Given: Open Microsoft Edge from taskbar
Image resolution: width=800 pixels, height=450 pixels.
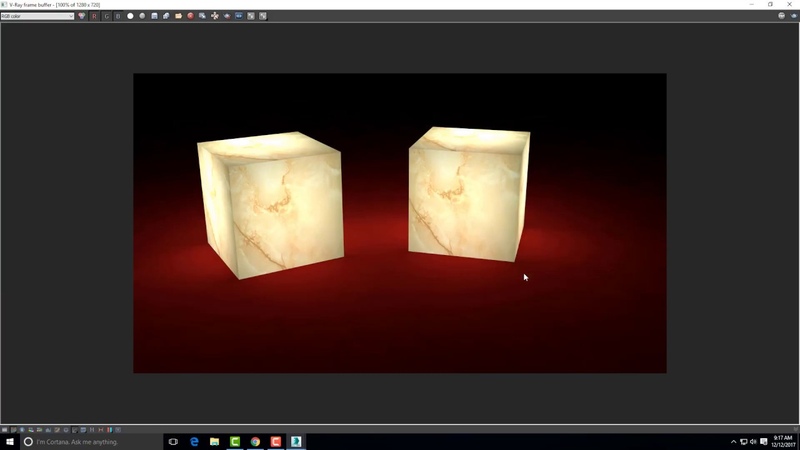Looking at the screenshot, I should 194,442.
